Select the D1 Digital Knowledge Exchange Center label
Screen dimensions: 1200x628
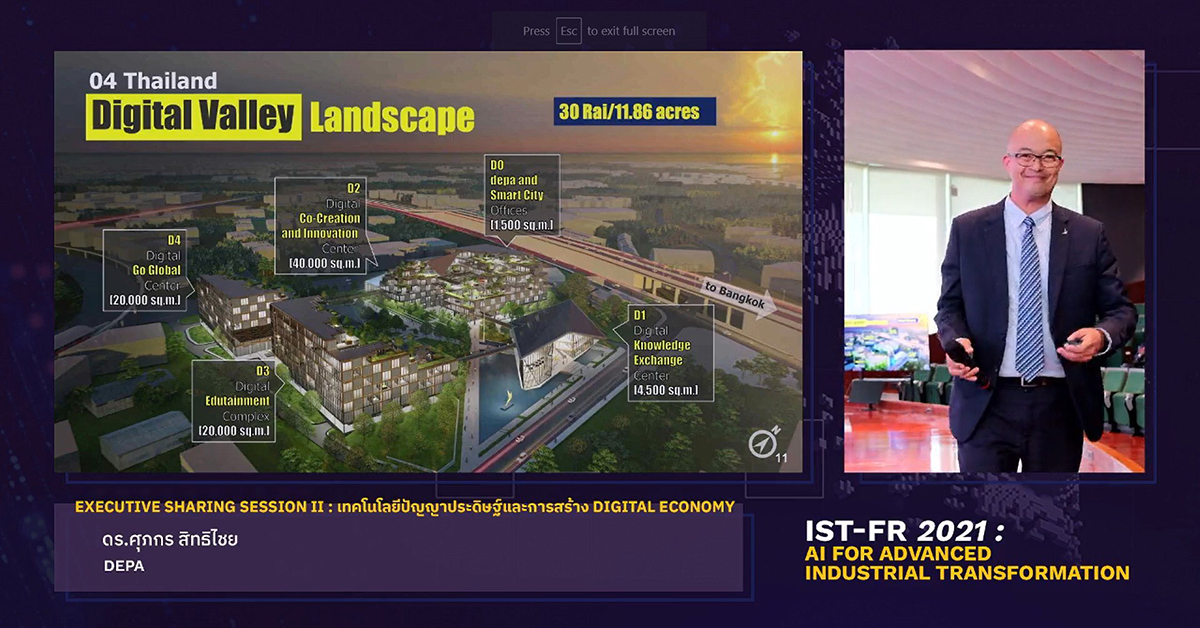664,354
